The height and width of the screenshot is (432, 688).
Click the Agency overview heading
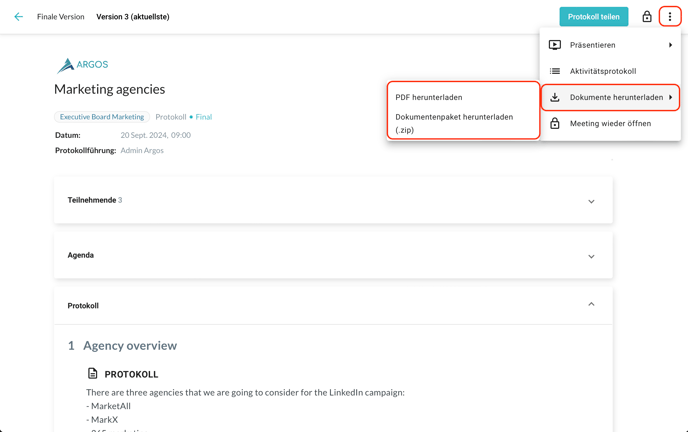click(x=130, y=345)
